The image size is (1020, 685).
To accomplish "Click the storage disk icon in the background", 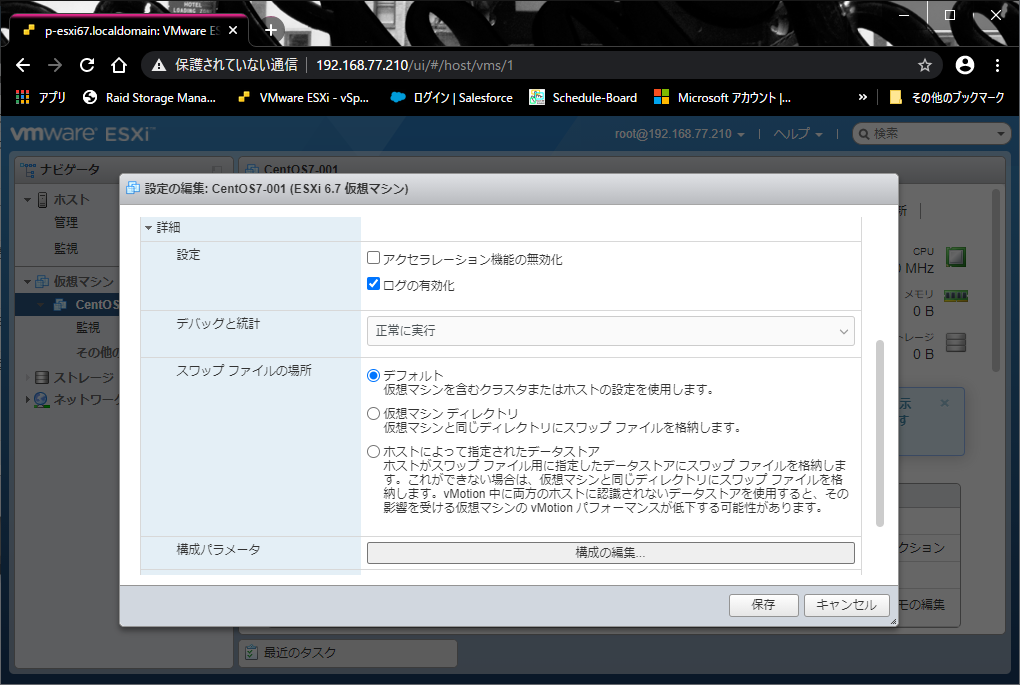I will click(956, 342).
